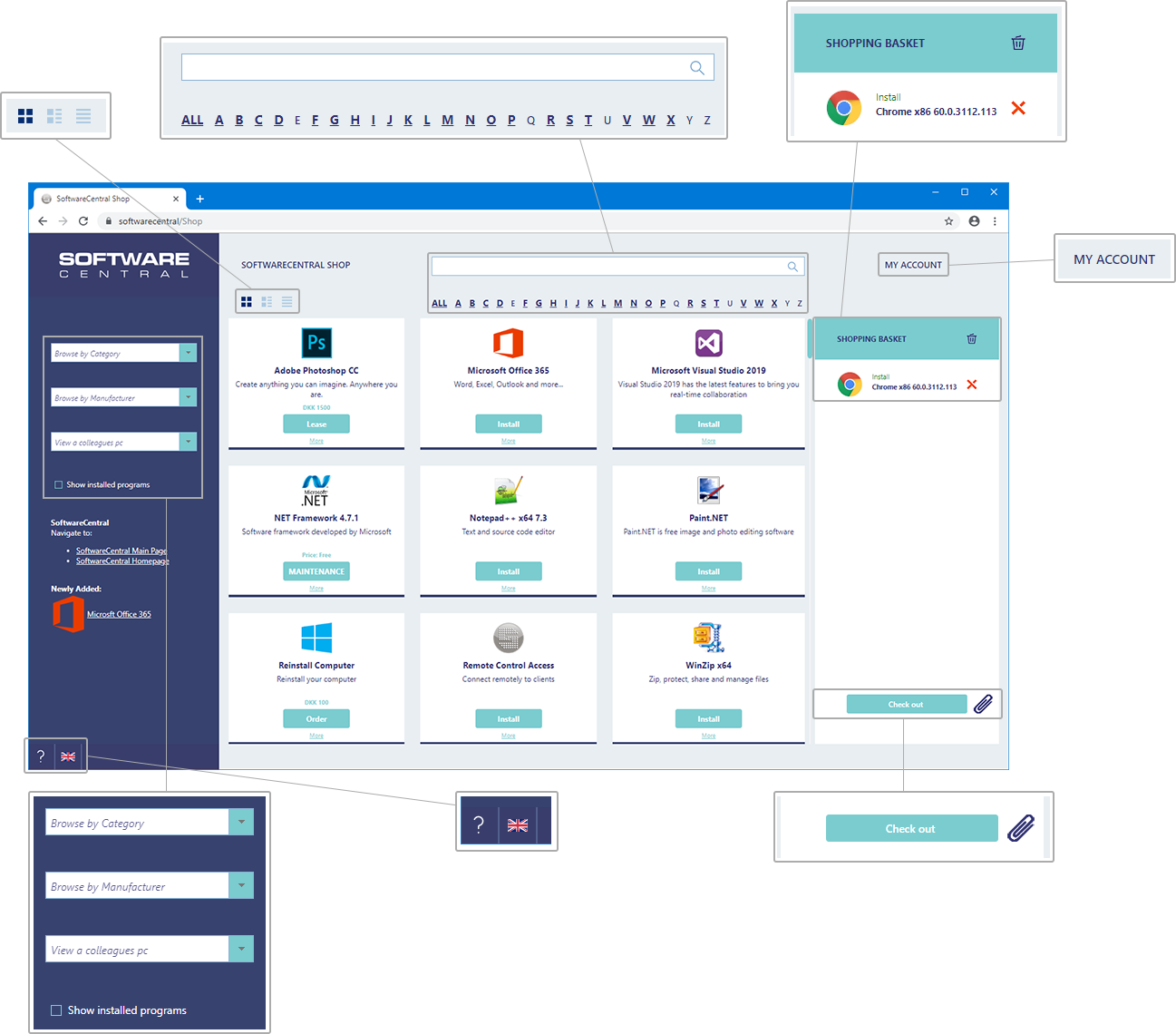Expand Browse by Category dropdown in enlarged panel
Image resolution: width=1176 pixels, height=1034 pixels.
click(x=241, y=822)
